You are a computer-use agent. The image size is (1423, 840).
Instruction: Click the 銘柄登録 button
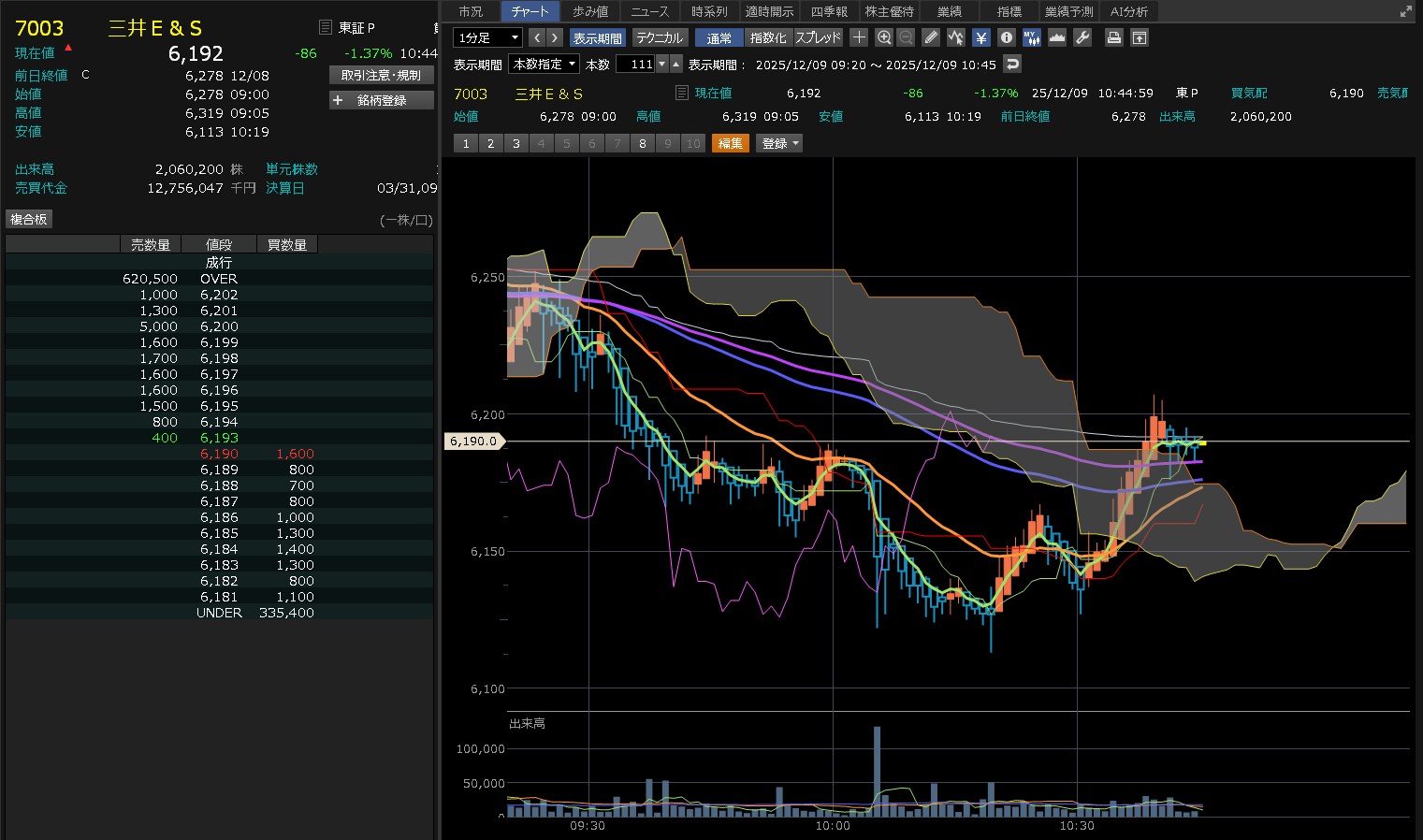(x=382, y=100)
